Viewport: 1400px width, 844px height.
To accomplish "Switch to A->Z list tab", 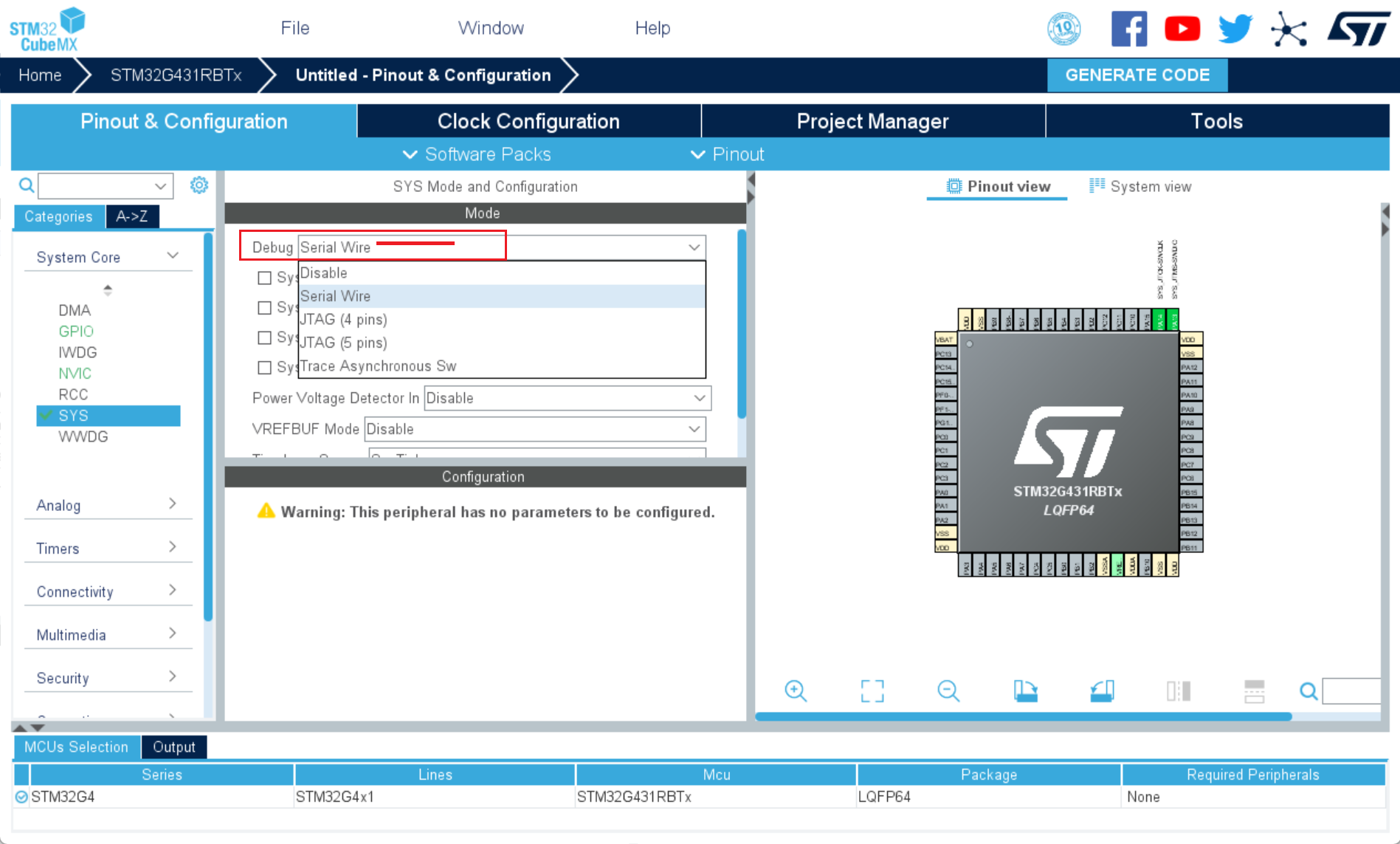I will pos(132,216).
